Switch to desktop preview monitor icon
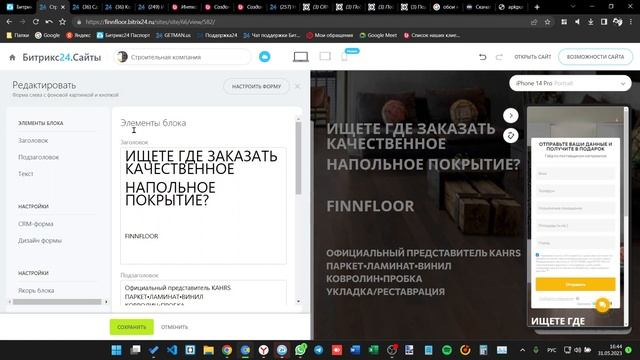 tap(301, 57)
